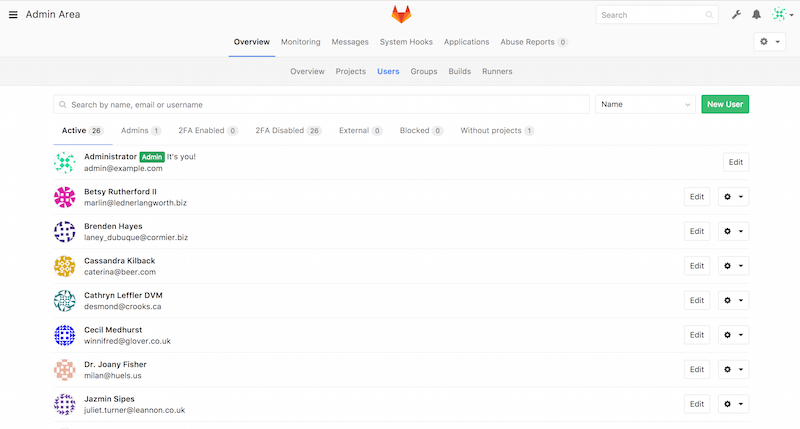The width and height of the screenshot is (800, 429).
Task: Click the magnifier icon in the top search
Action: point(709,15)
